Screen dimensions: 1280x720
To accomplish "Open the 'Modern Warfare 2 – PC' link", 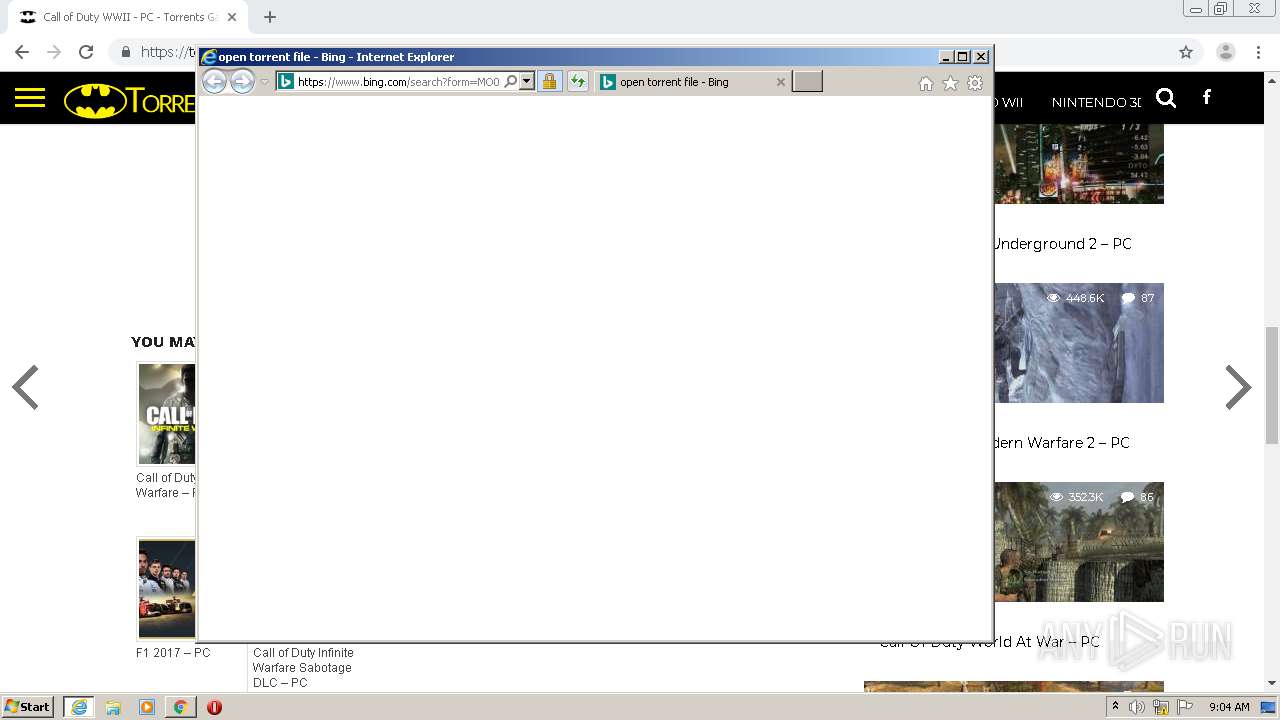I will click(x=1060, y=443).
